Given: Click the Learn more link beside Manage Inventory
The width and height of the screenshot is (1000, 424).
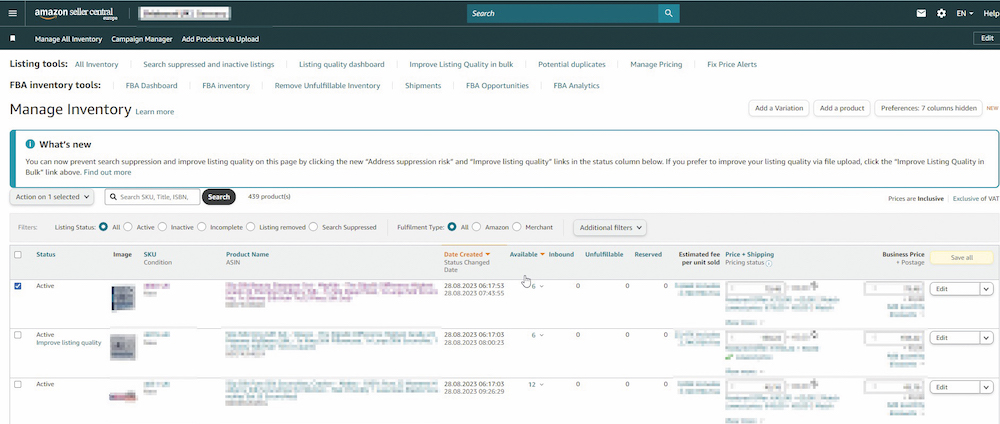Looking at the screenshot, I should point(154,112).
